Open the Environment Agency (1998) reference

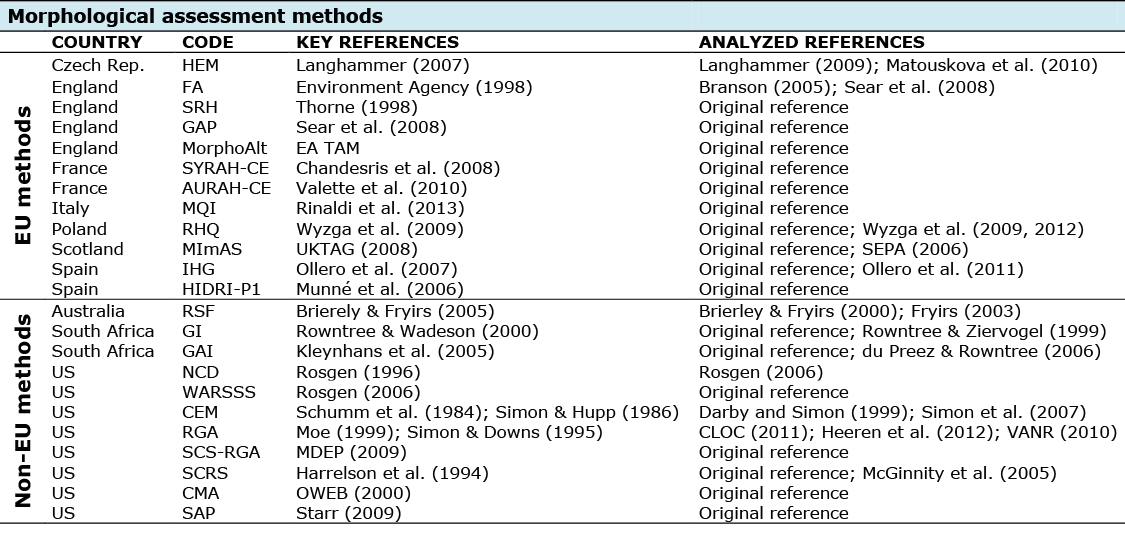click(x=414, y=87)
